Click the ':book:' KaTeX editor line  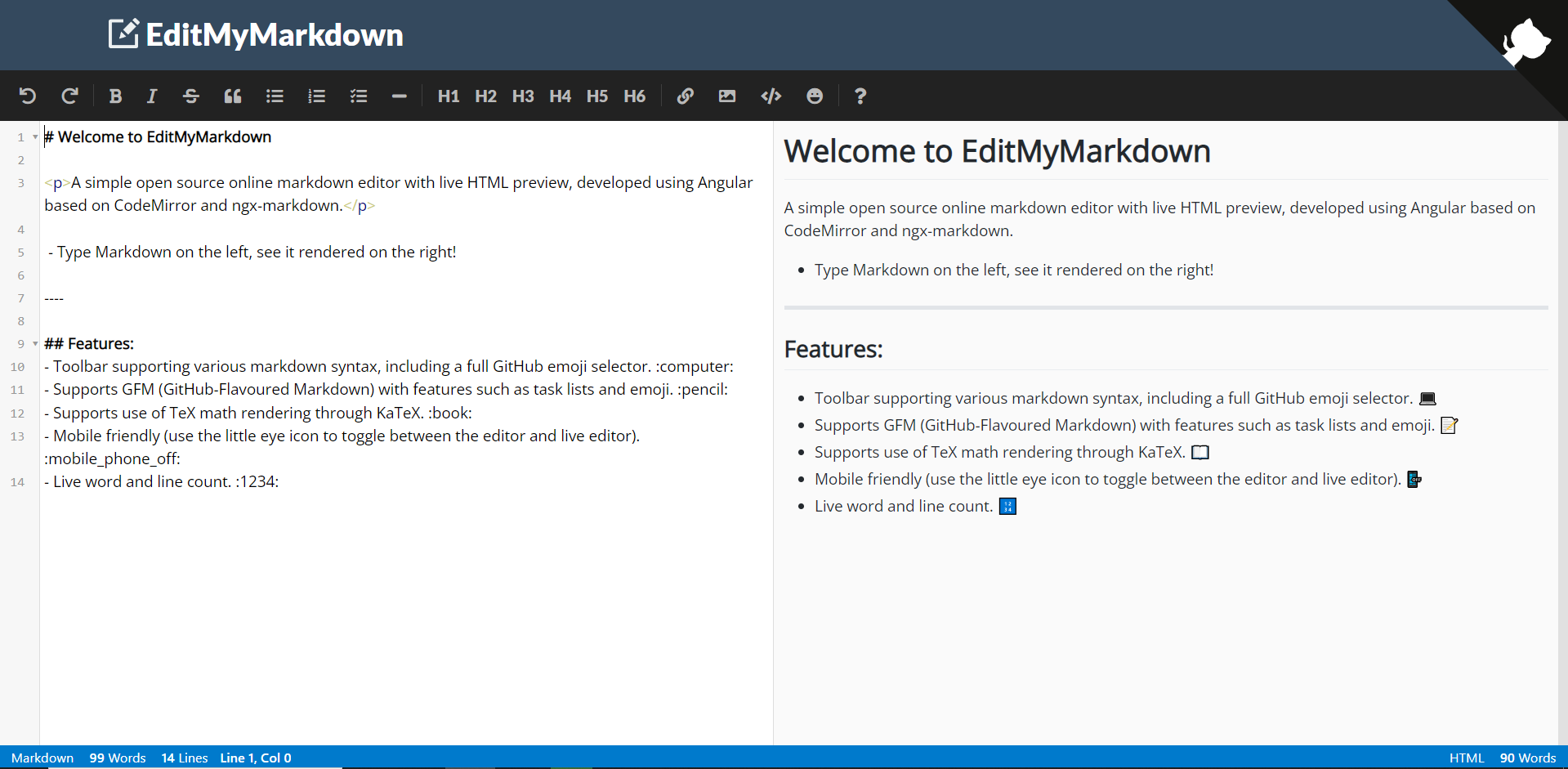click(258, 414)
